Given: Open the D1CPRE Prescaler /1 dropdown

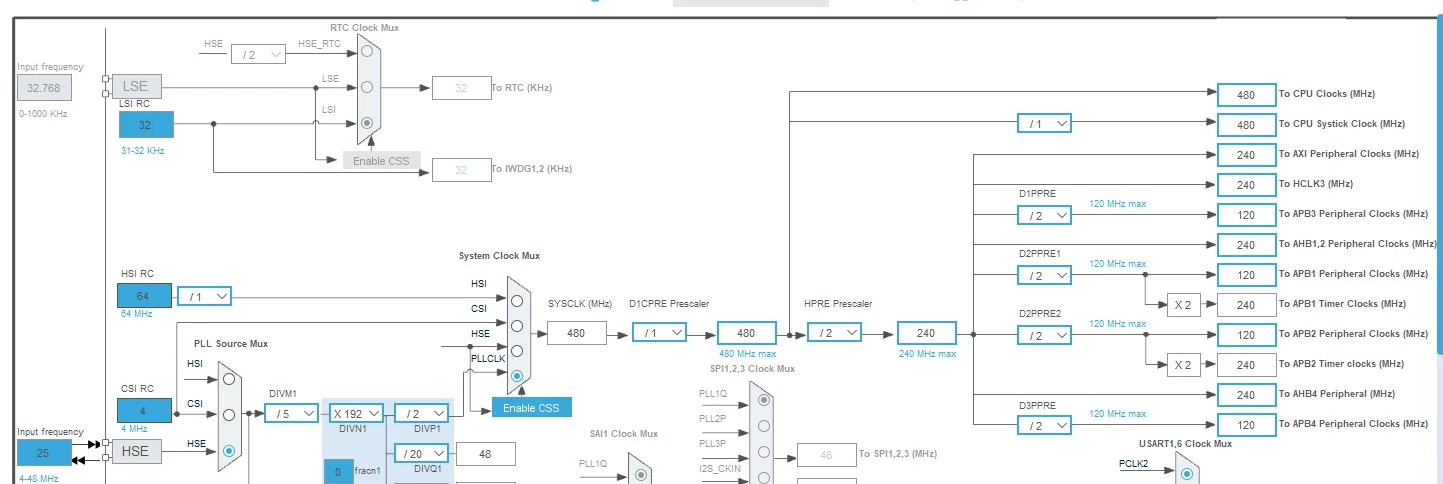Looking at the screenshot, I should (659, 332).
